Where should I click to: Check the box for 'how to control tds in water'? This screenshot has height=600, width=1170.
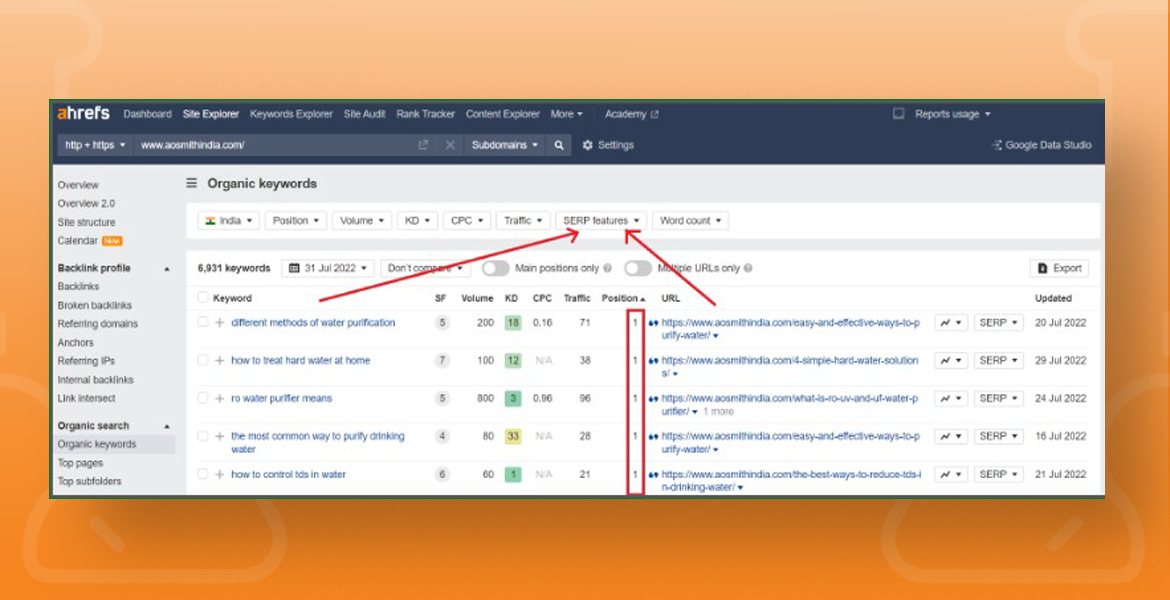click(203, 474)
